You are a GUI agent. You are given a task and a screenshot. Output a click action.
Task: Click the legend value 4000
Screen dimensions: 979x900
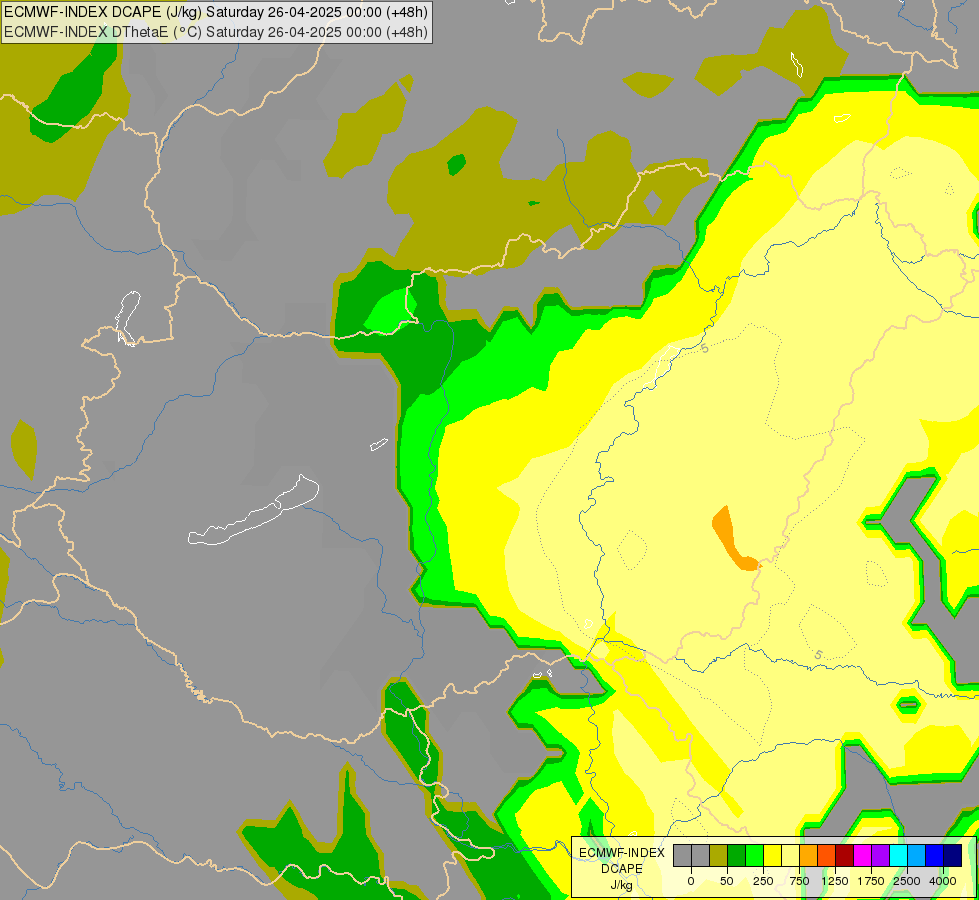943,881
